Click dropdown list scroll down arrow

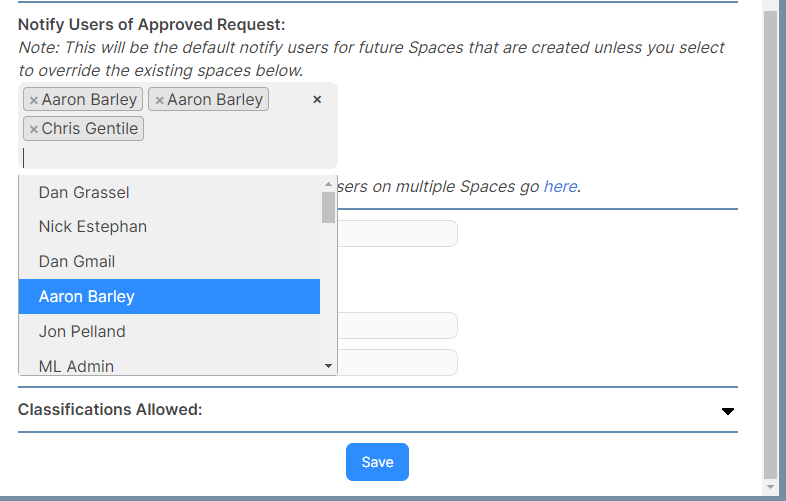click(328, 366)
